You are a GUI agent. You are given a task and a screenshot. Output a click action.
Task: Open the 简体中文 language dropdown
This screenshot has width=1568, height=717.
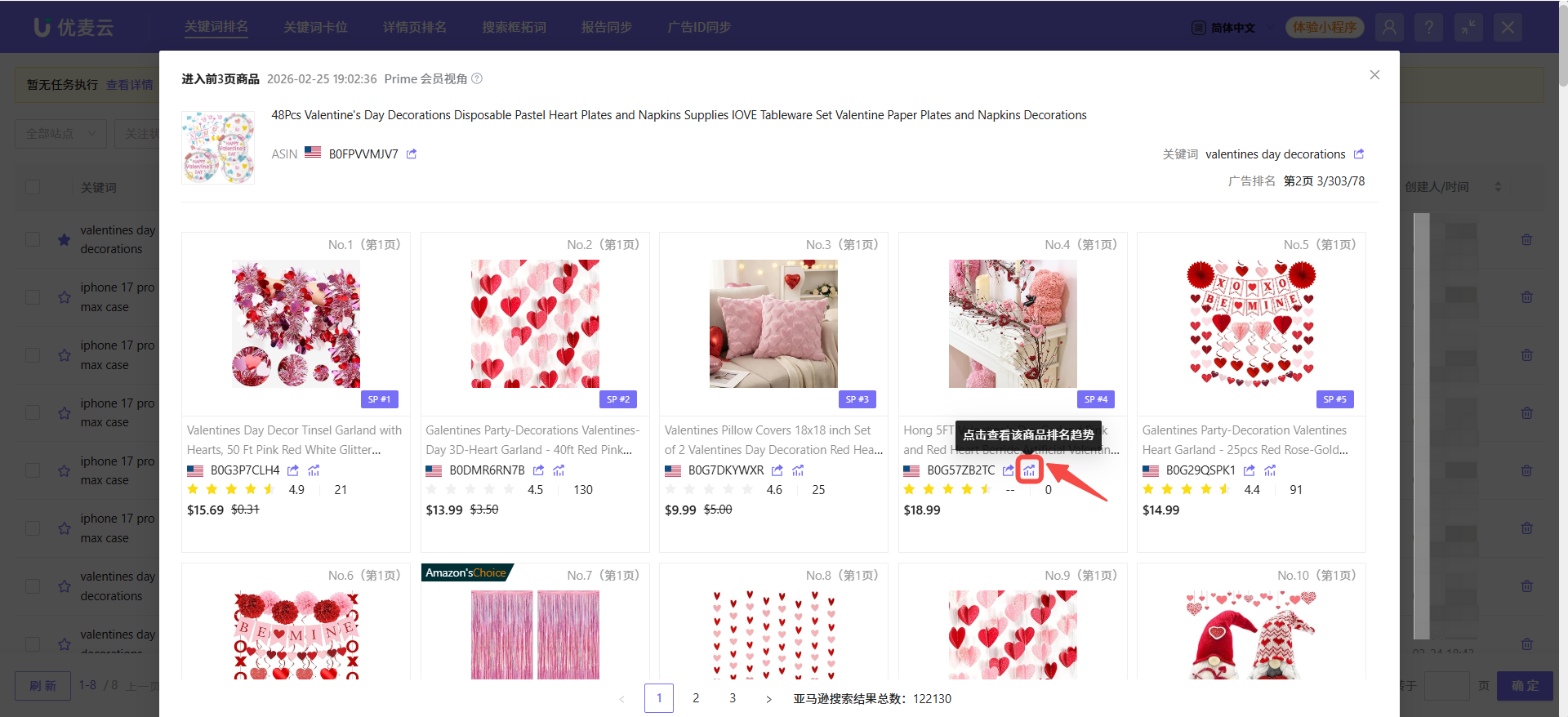tap(1233, 28)
